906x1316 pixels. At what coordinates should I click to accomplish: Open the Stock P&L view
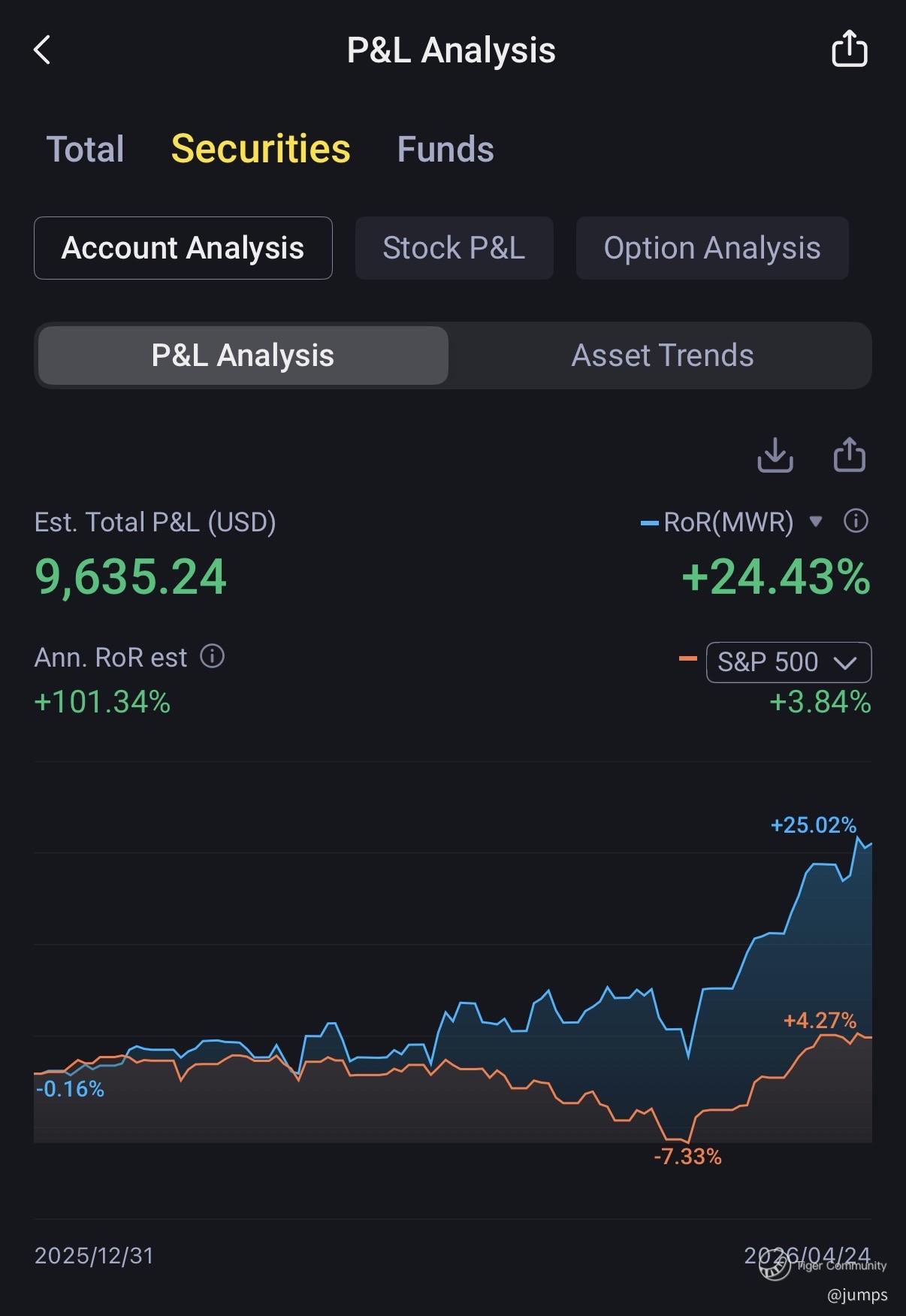click(x=454, y=248)
